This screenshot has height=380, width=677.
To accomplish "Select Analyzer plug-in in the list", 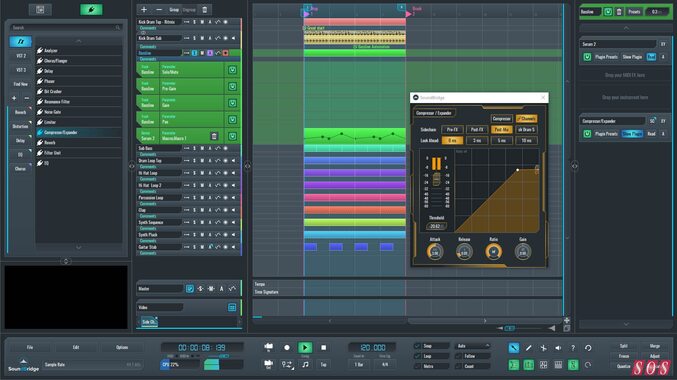I will coord(79,51).
